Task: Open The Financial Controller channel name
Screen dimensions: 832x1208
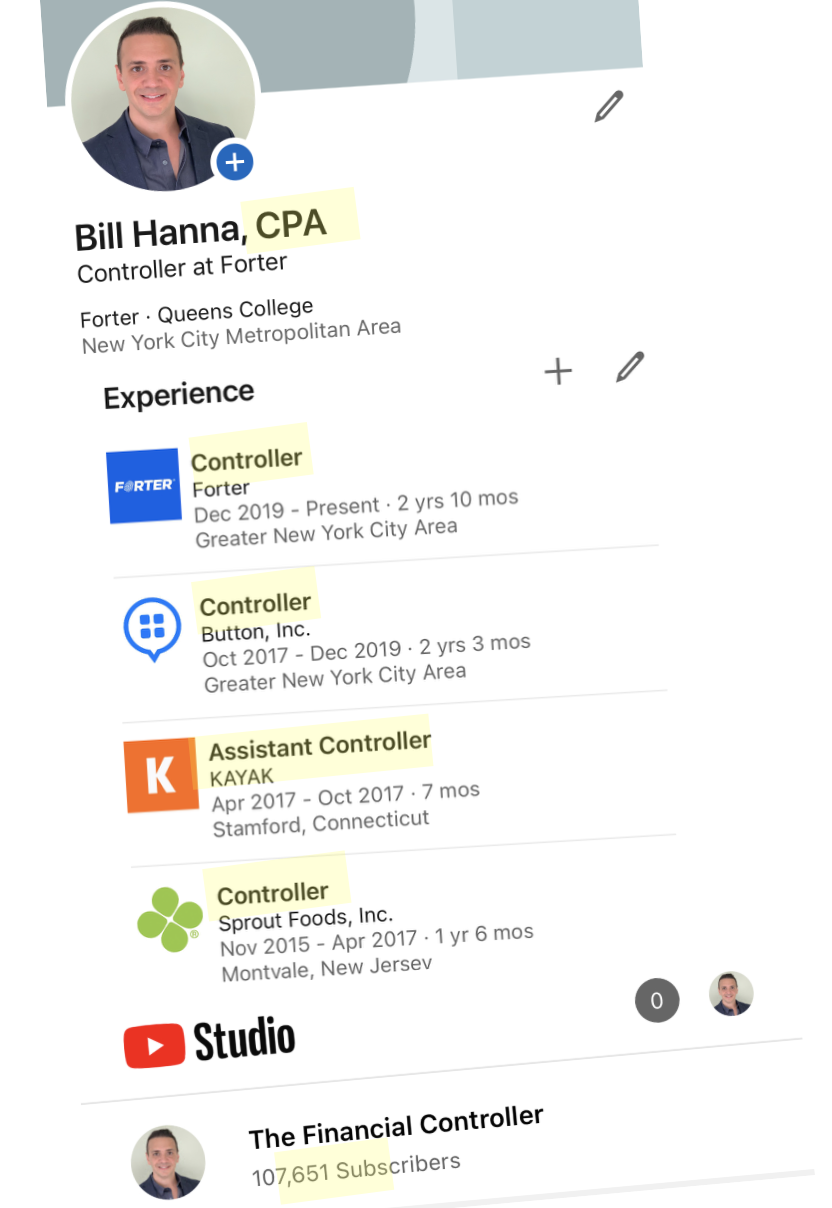Action: (x=396, y=1127)
